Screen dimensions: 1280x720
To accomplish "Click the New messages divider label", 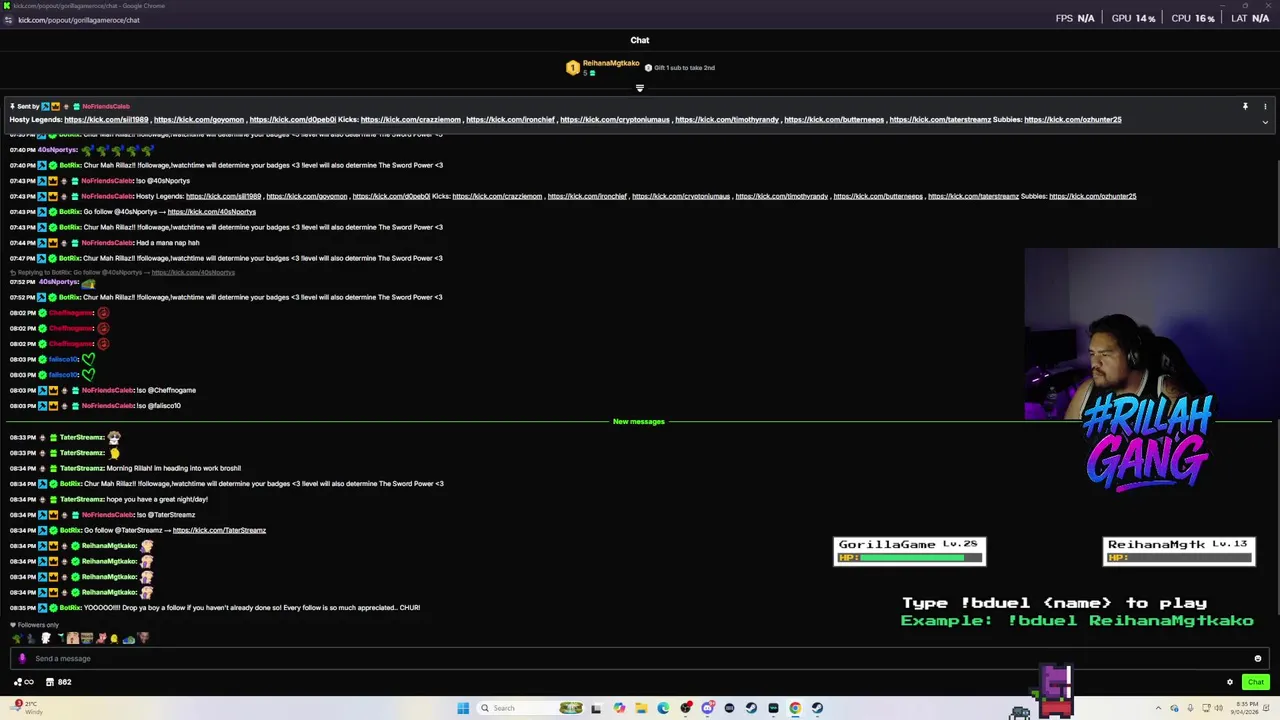I will coord(639,421).
